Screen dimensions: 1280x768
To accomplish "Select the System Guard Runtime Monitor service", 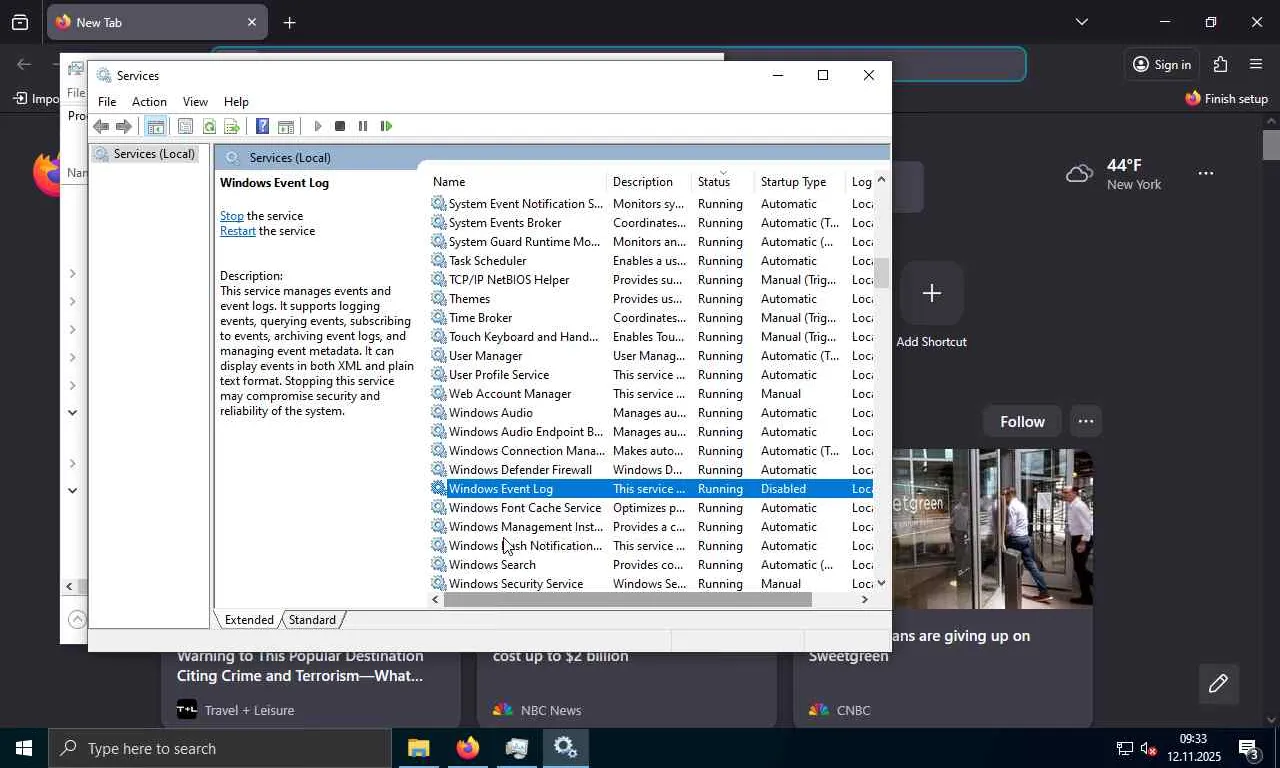I will (x=650, y=242).
